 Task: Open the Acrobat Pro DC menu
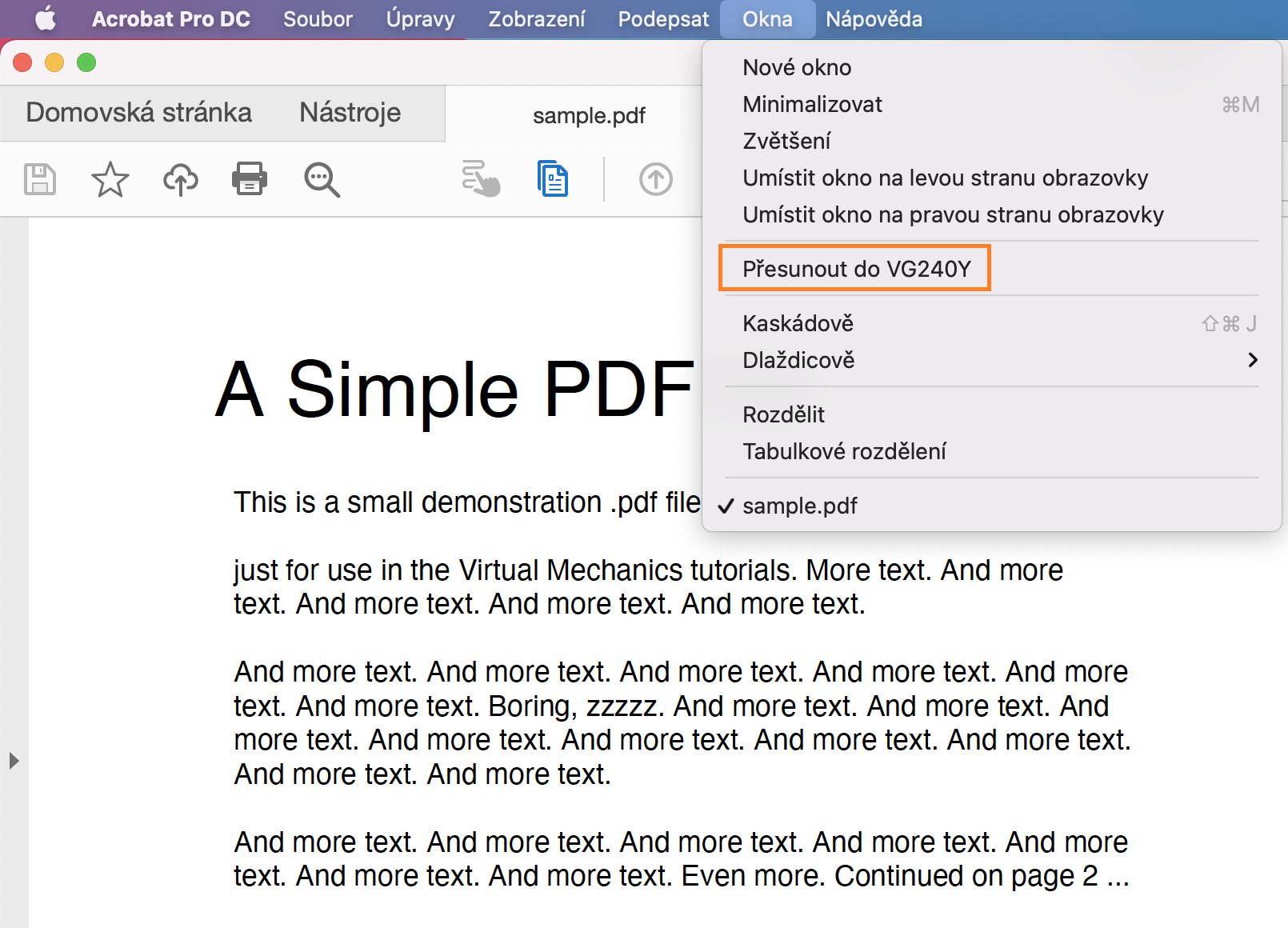point(171,18)
